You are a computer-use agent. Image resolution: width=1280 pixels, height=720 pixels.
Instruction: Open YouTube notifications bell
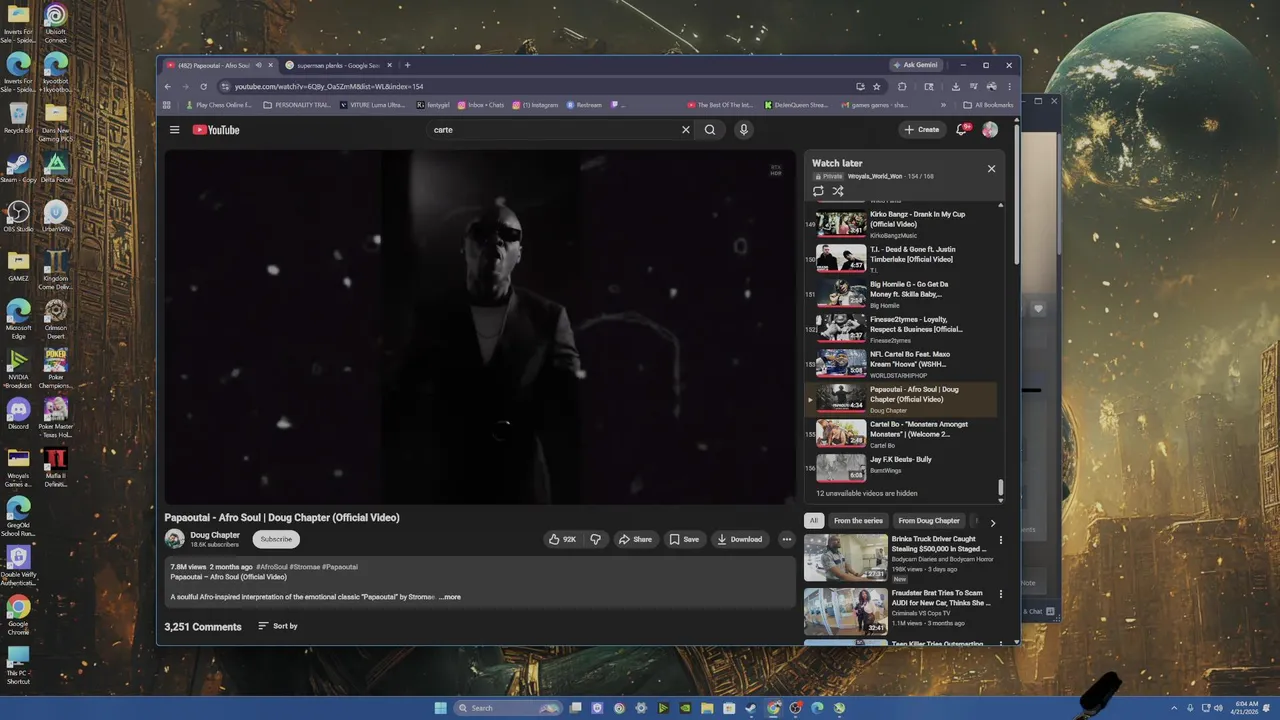click(x=962, y=130)
